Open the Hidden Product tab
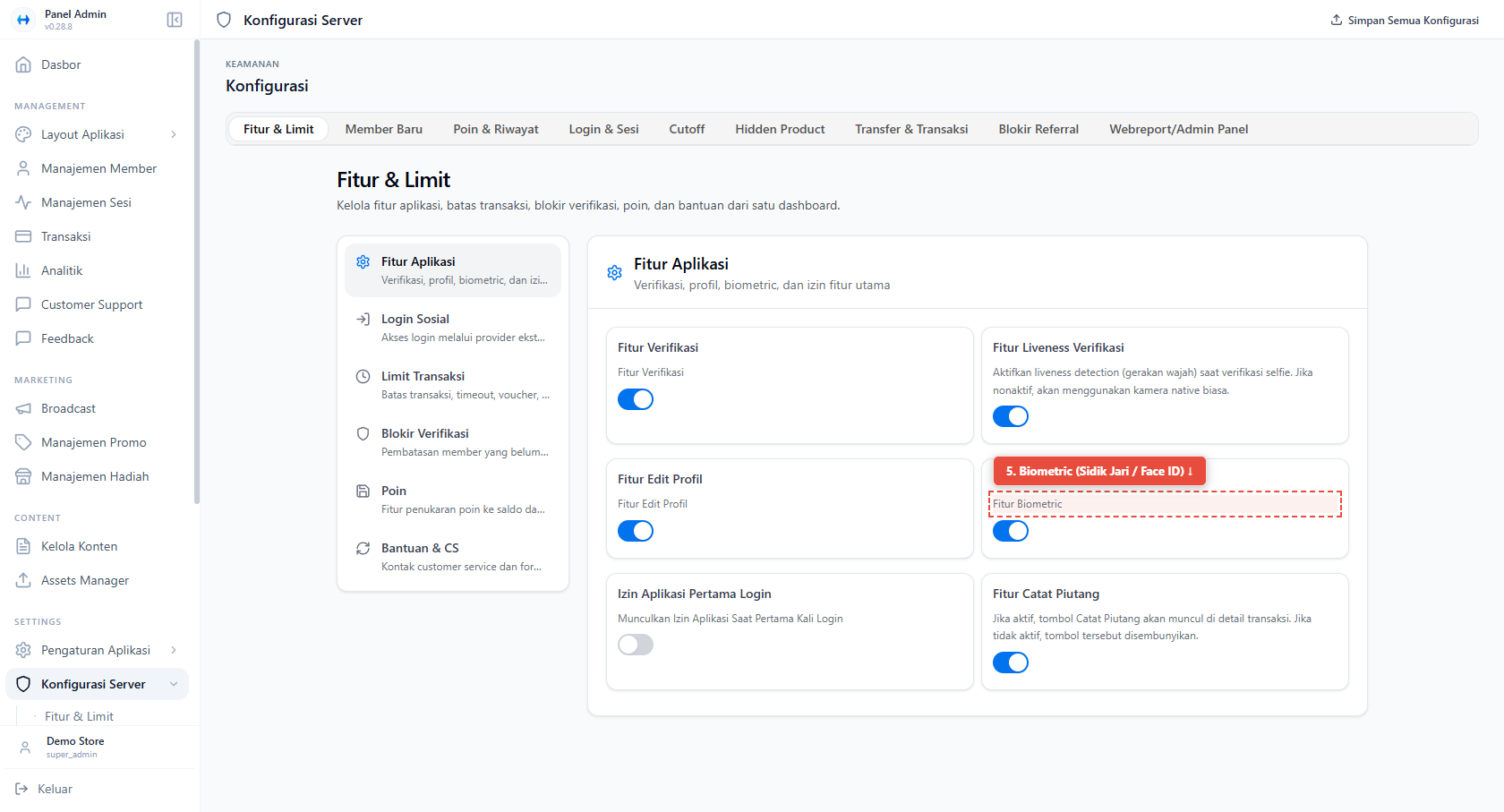Screen dimensions: 1504x812 (780, 129)
